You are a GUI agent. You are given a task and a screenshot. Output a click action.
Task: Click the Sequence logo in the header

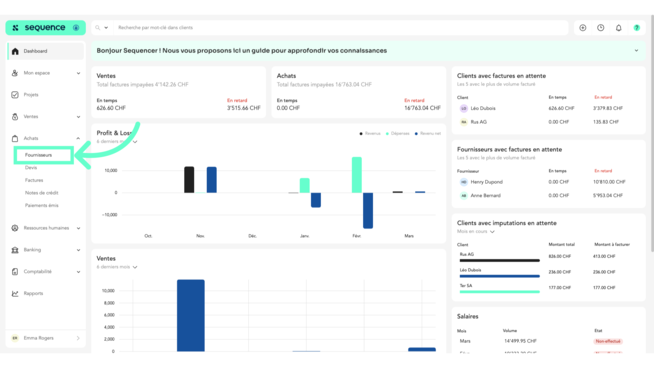[45, 28]
